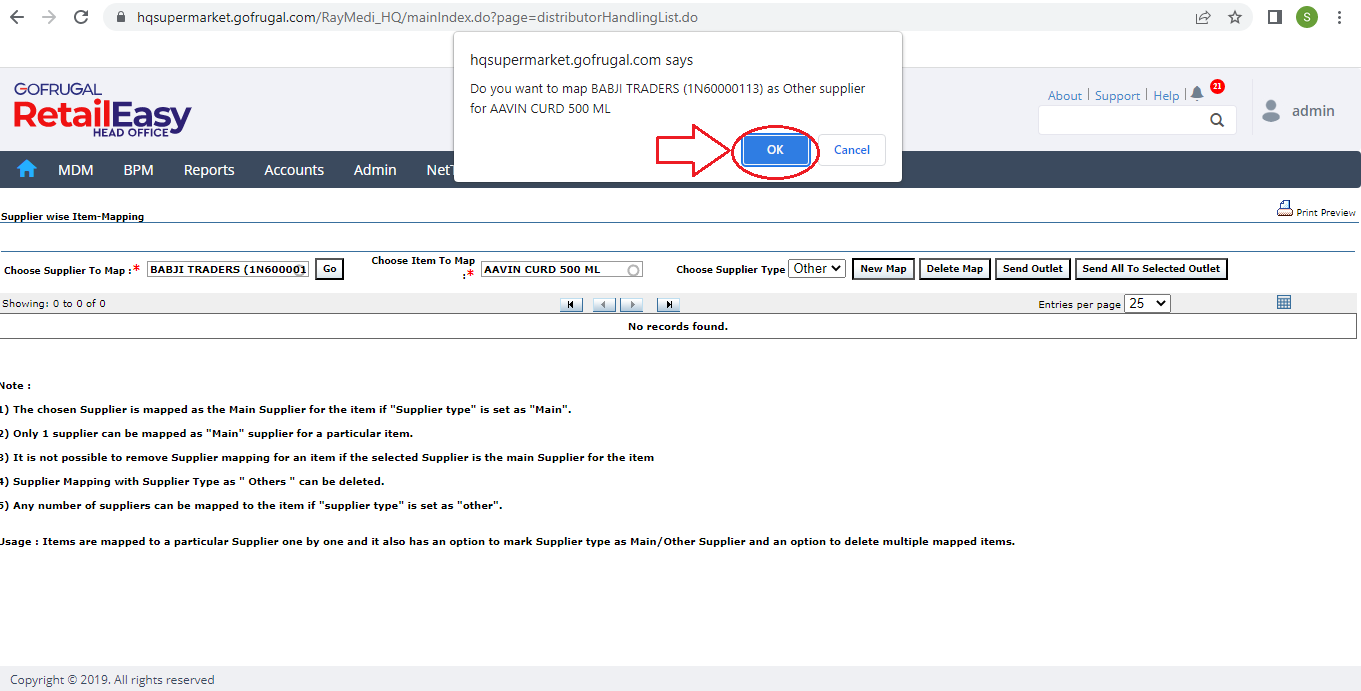This screenshot has width=1361, height=691.
Task: Click the Go button next to supplier
Action: point(330,269)
